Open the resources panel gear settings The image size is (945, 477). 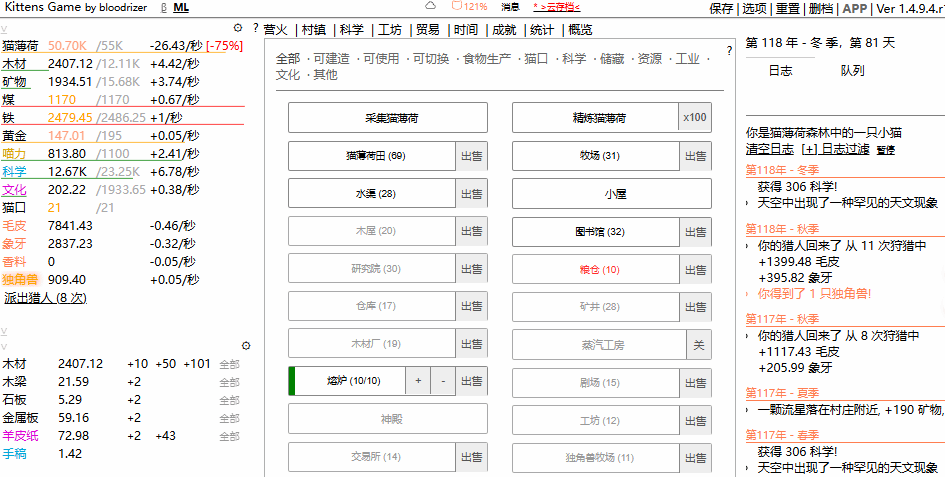coord(237,28)
